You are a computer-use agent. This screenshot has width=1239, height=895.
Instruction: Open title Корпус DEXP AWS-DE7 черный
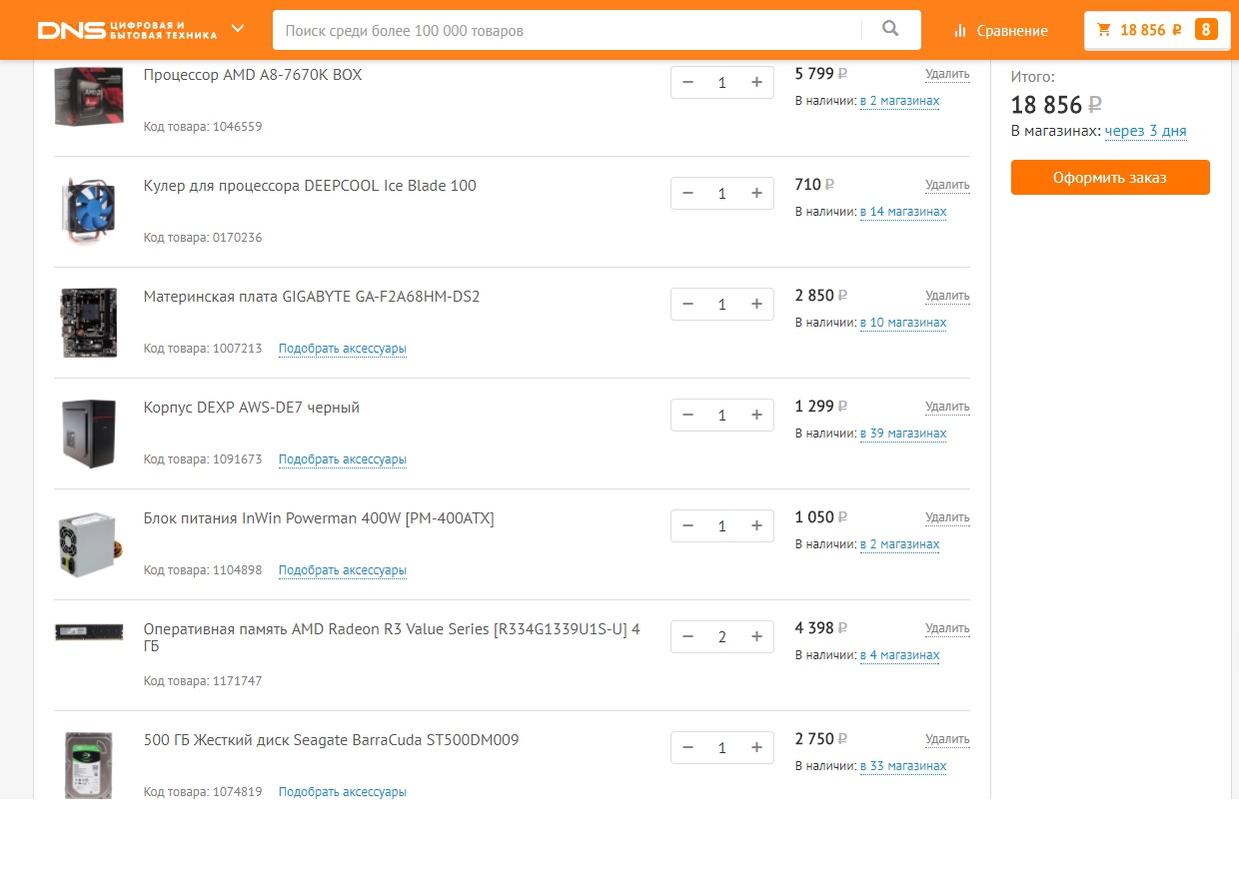(251, 408)
